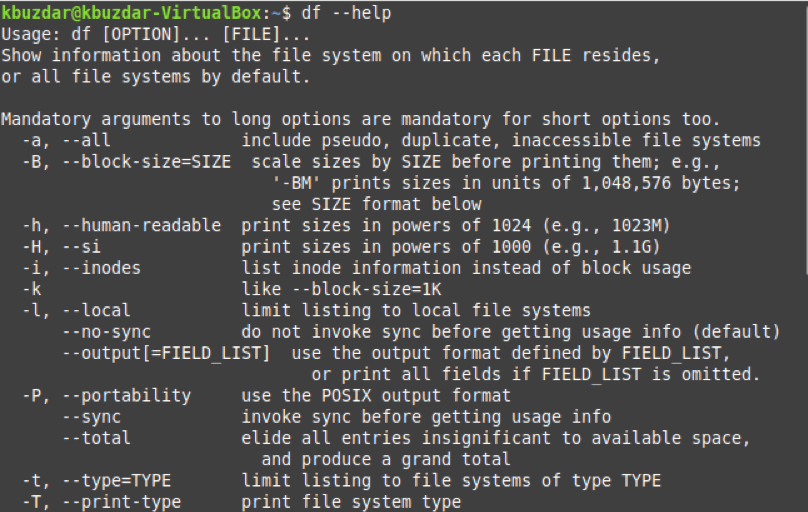Click the '--sync' option text
808x512 pixels.
pos(92,417)
